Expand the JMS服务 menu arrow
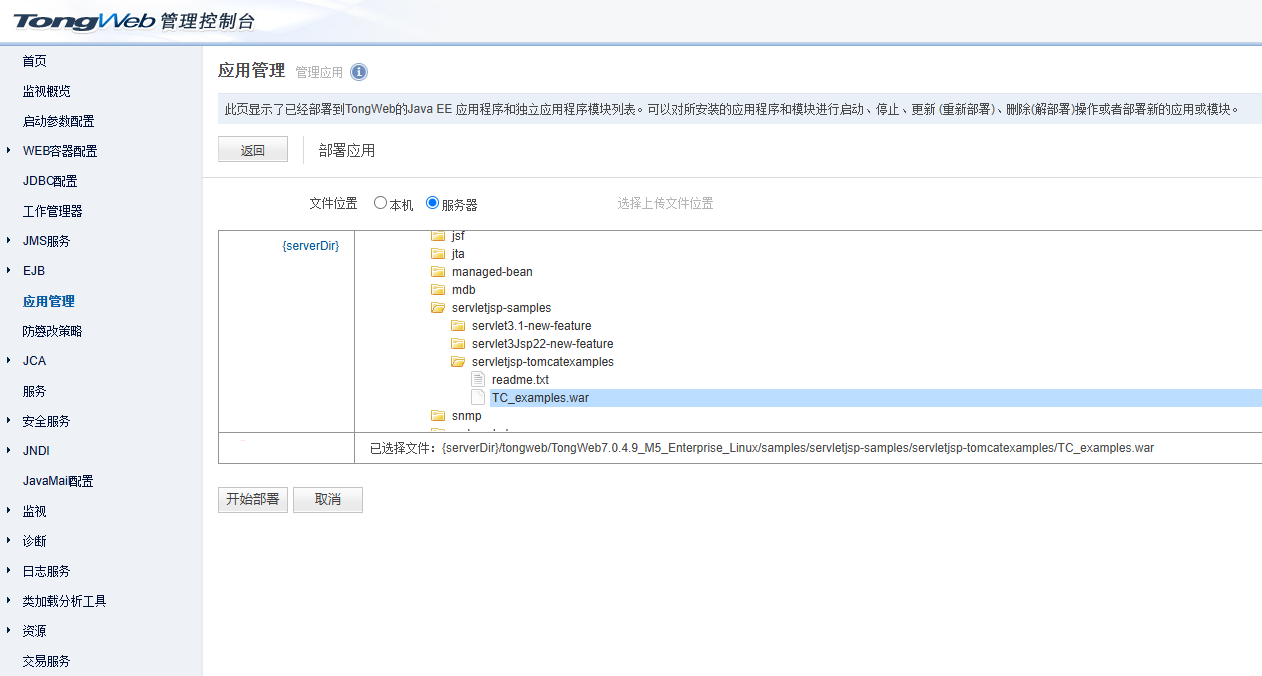 click(x=9, y=241)
